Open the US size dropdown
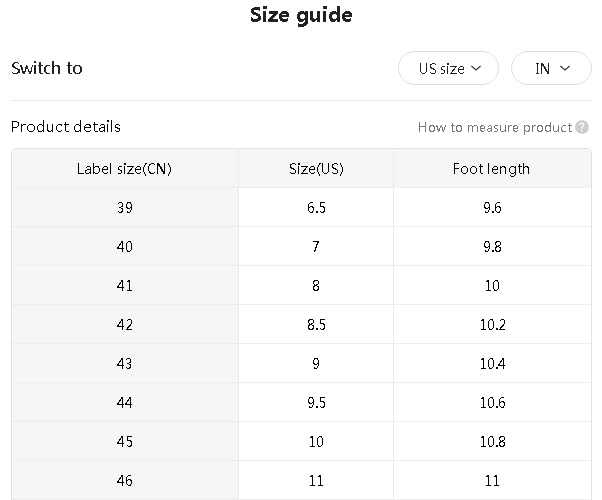602x500 pixels. click(x=448, y=69)
